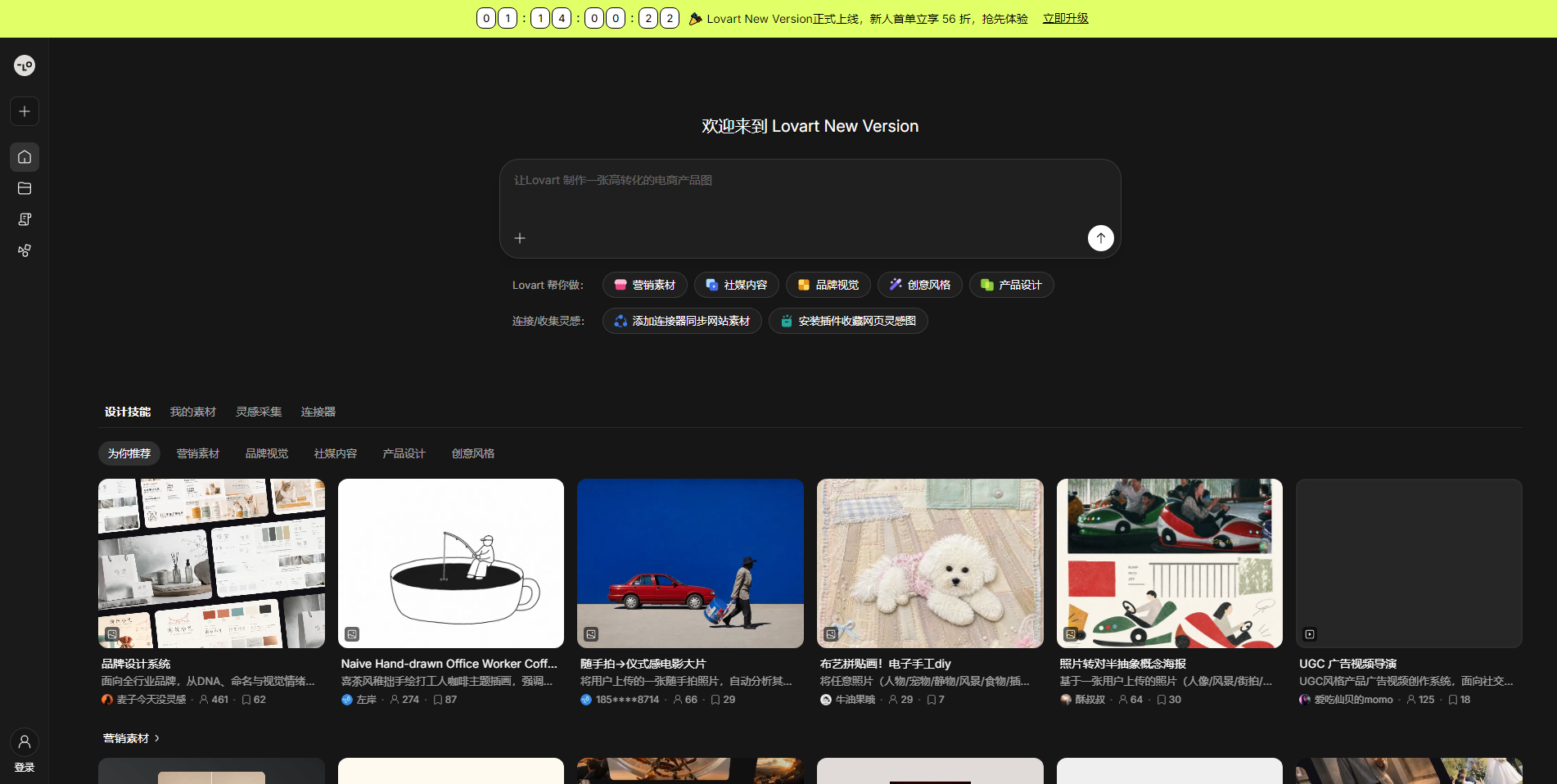Click the 登录 label in the sidebar
This screenshot has width=1557, height=784.
(25, 768)
